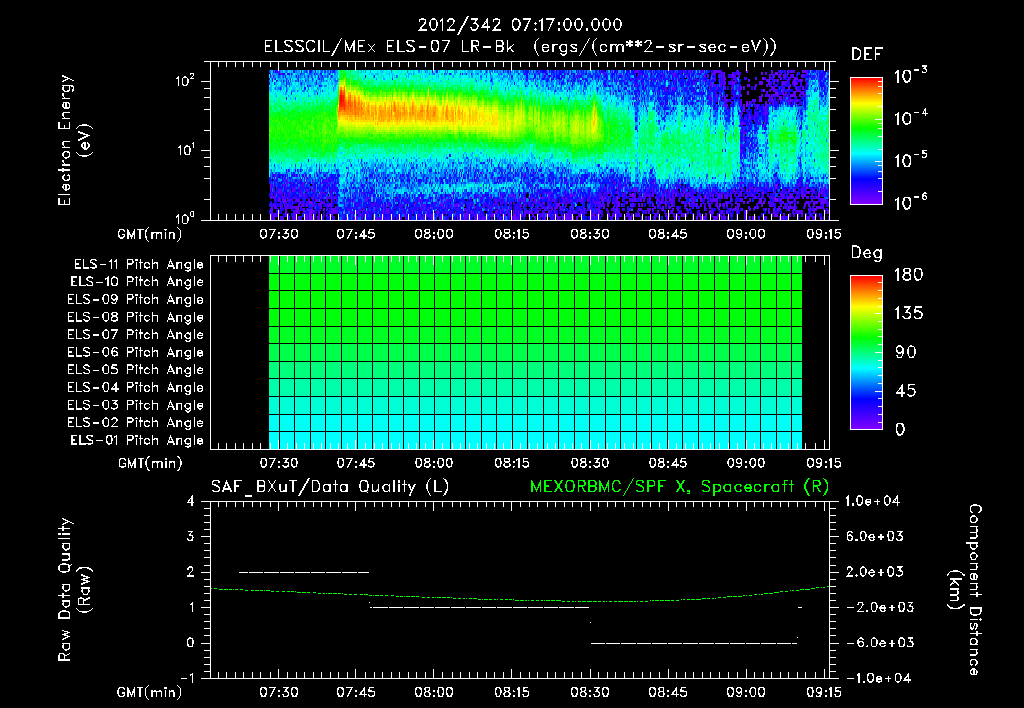Image resolution: width=1024 pixels, height=708 pixels.
Task: Click the 07:30 tick label under pitch panel
Action: 279,464
